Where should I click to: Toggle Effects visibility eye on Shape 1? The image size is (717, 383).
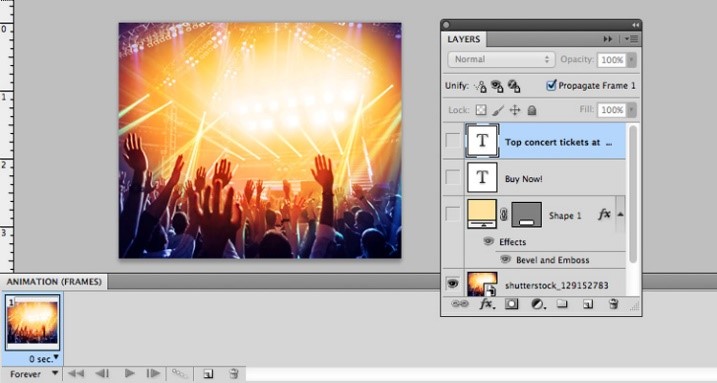click(x=488, y=241)
